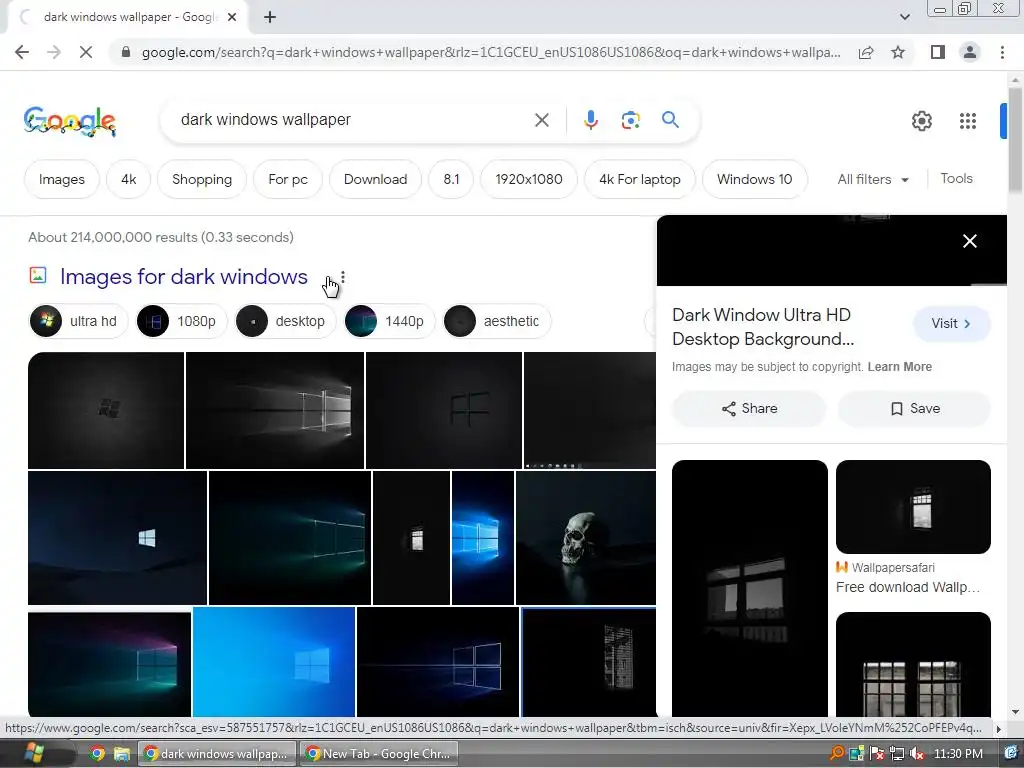Image resolution: width=1024 pixels, height=768 pixels.
Task: Open the Google apps grid
Action: [968, 121]
